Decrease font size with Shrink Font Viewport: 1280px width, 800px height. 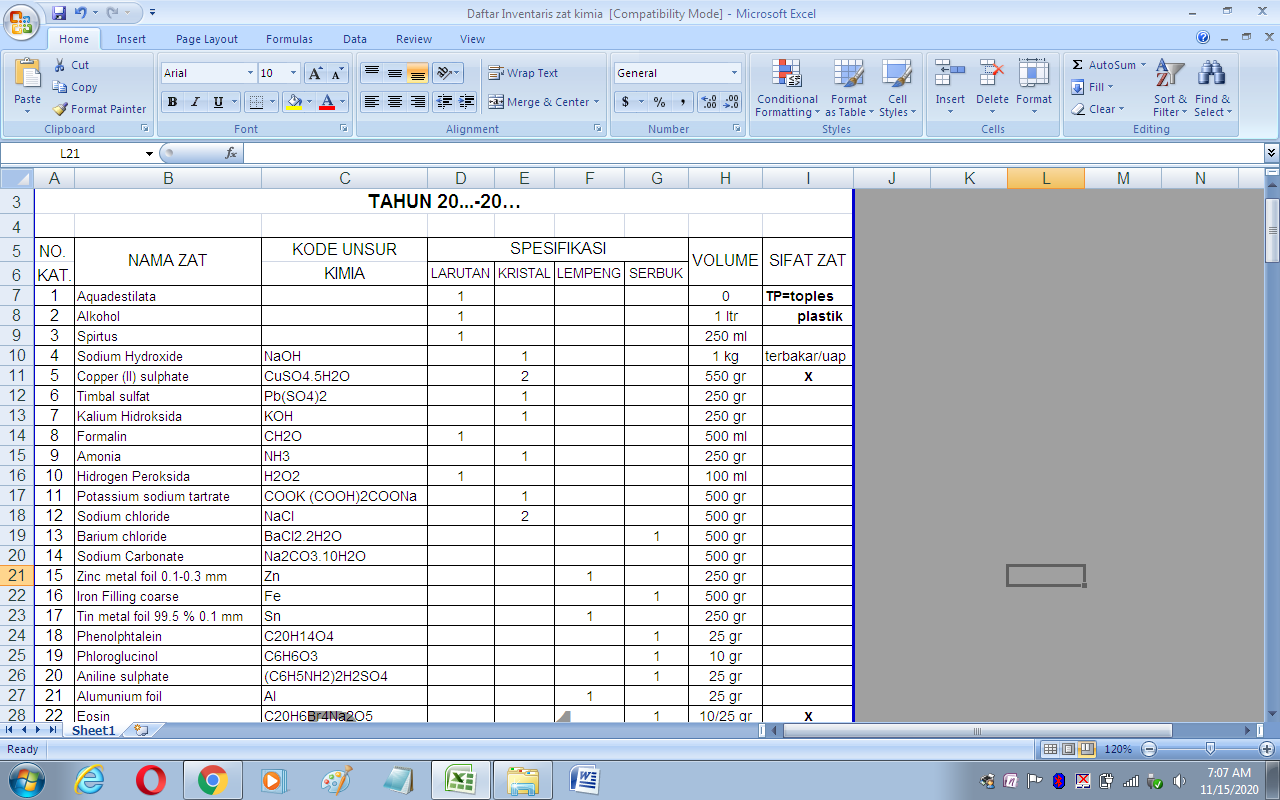pyautogui.click(x=337, y=73)
